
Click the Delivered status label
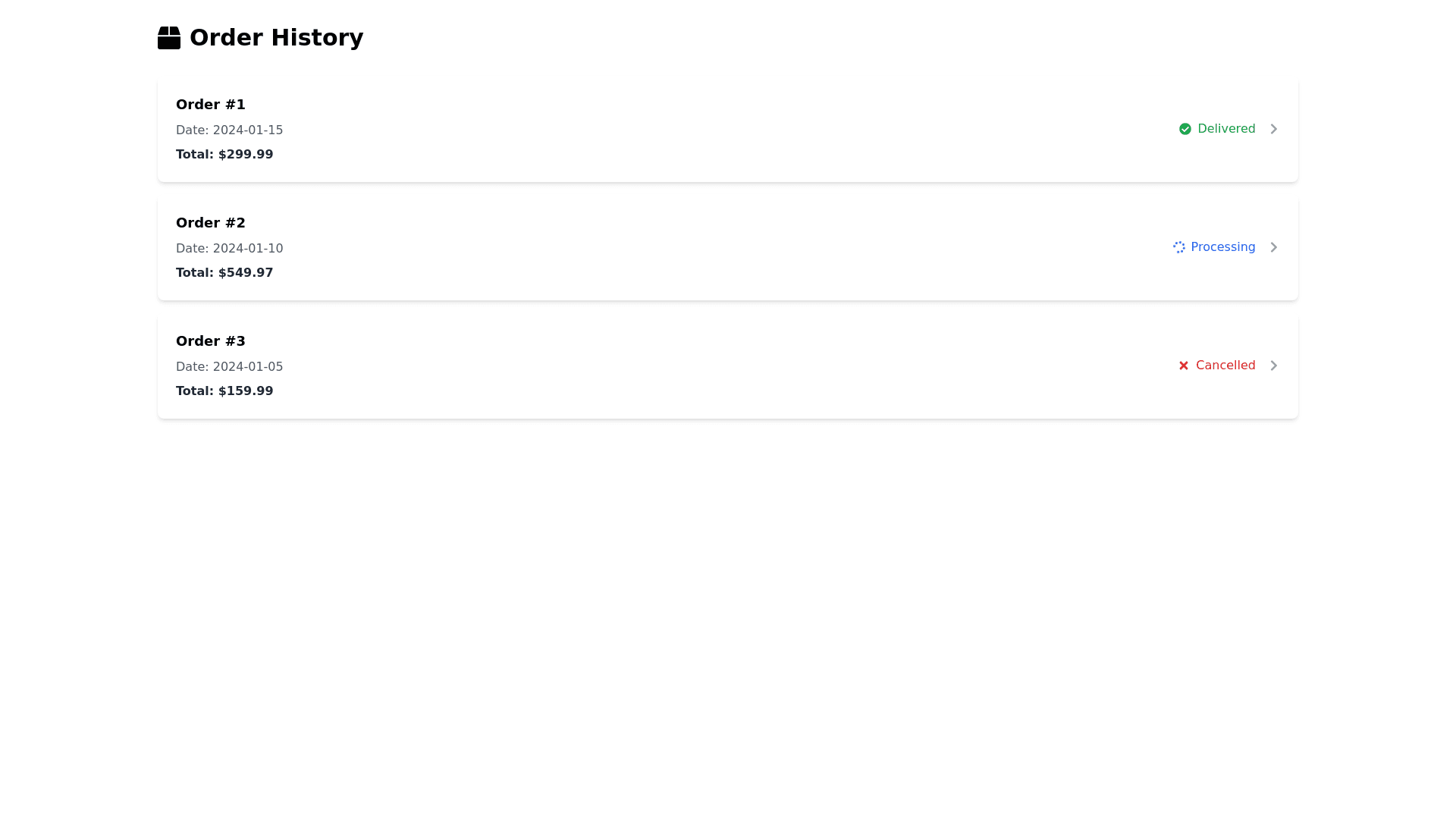[1226, 129]
